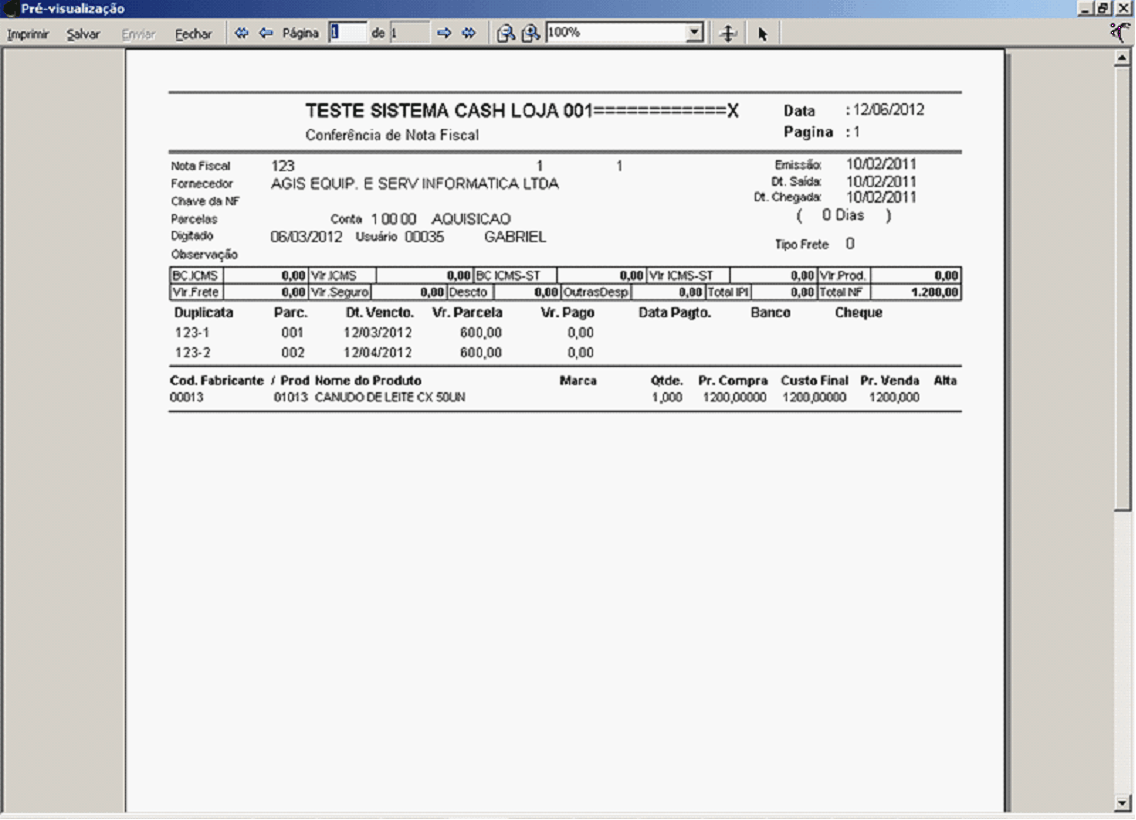The image size is (1136, 820).
Task: Jump to the last page arrow
Action: [x=468, y=33]
